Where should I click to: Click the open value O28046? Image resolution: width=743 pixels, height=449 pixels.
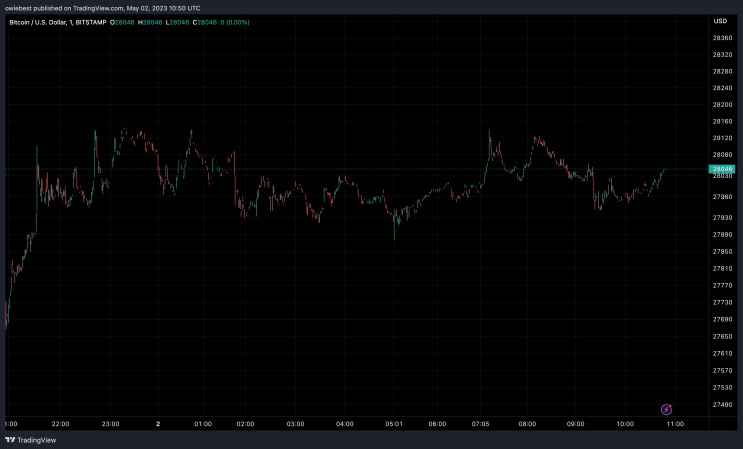click(122, 22)
